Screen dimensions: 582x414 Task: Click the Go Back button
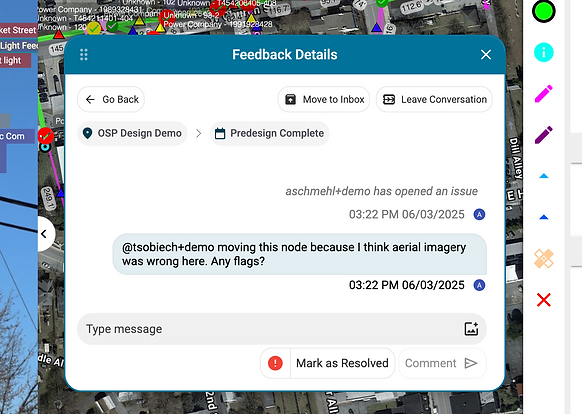pos(111,100)
